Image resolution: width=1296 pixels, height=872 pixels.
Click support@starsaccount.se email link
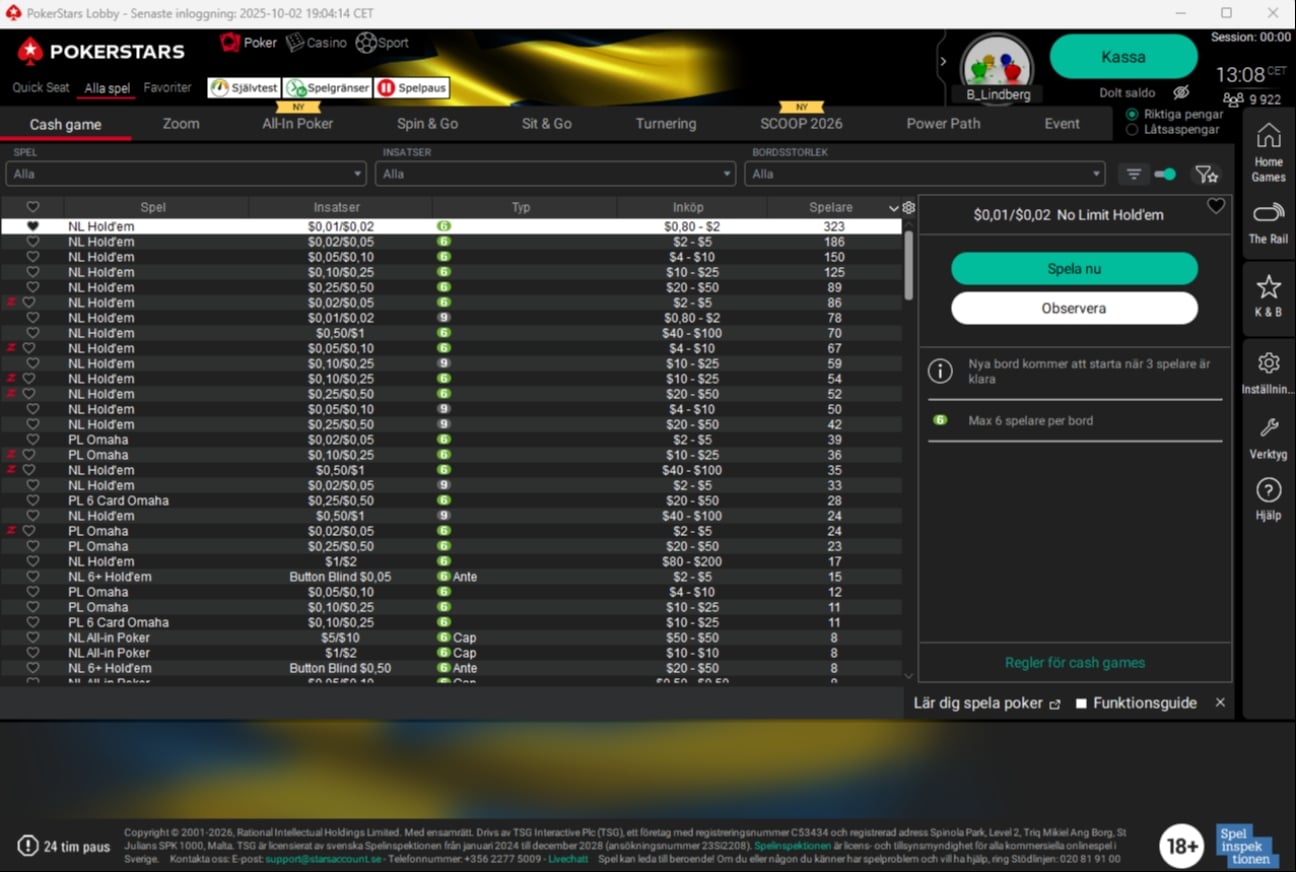(x=323, y=859)
